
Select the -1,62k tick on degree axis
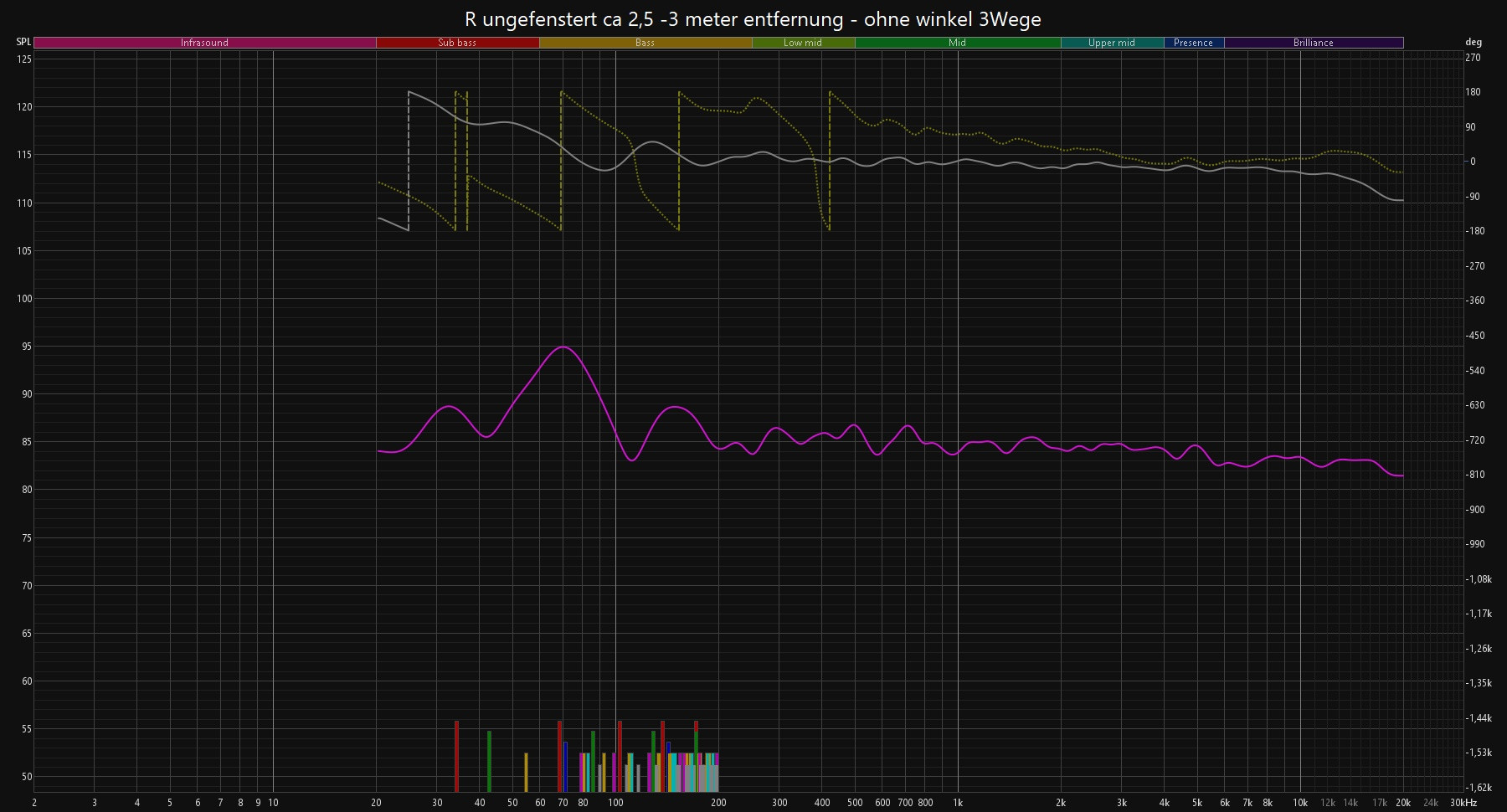click(x=1478, y=788)
